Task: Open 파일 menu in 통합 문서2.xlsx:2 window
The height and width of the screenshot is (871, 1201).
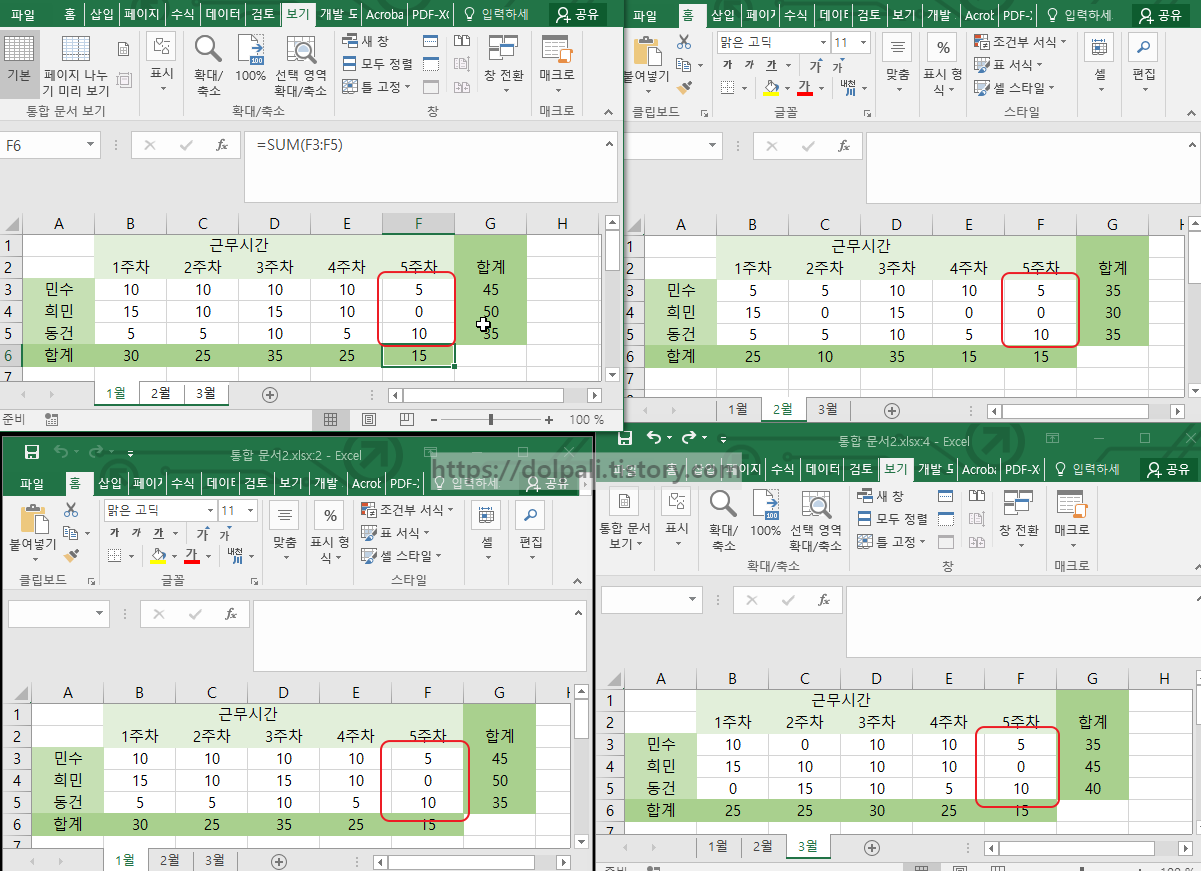Action: [32, 483]
